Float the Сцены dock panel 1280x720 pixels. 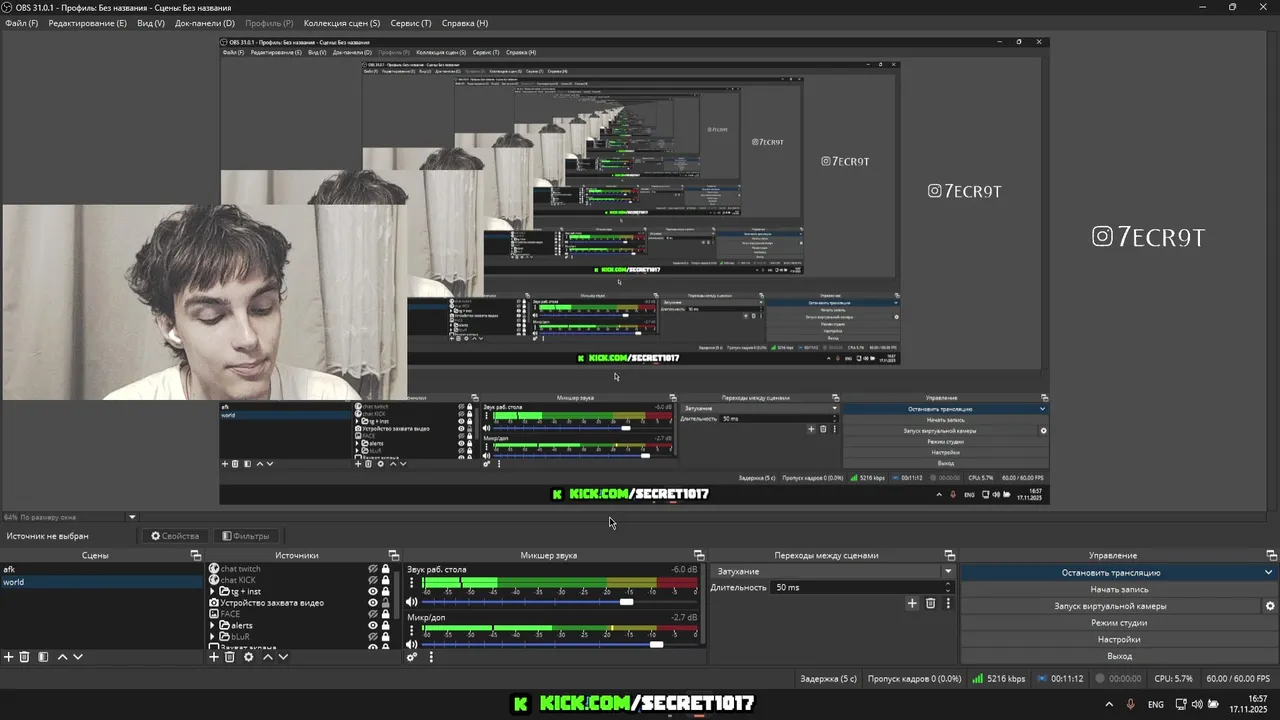(x=196, y=555)
